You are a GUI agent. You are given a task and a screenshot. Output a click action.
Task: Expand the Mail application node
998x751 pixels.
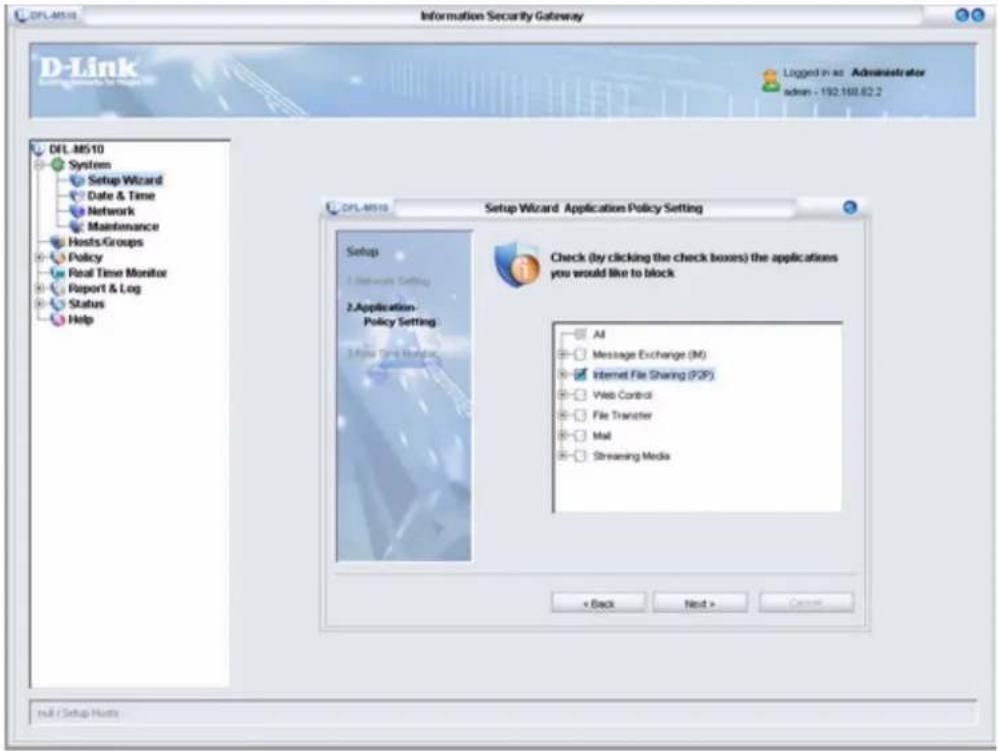tap(563, 436)
